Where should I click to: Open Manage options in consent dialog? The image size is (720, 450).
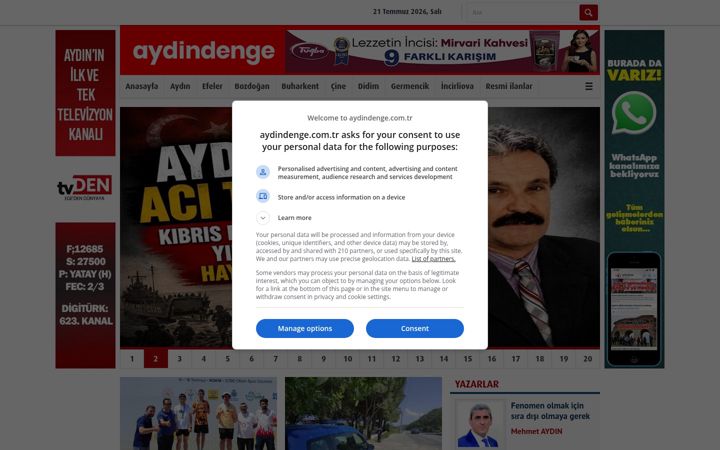[305, 328]
